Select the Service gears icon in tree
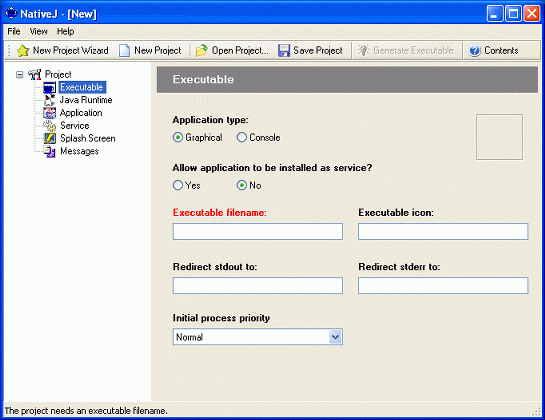This screenshot has width=545, height=420. [x=49, y=126]
